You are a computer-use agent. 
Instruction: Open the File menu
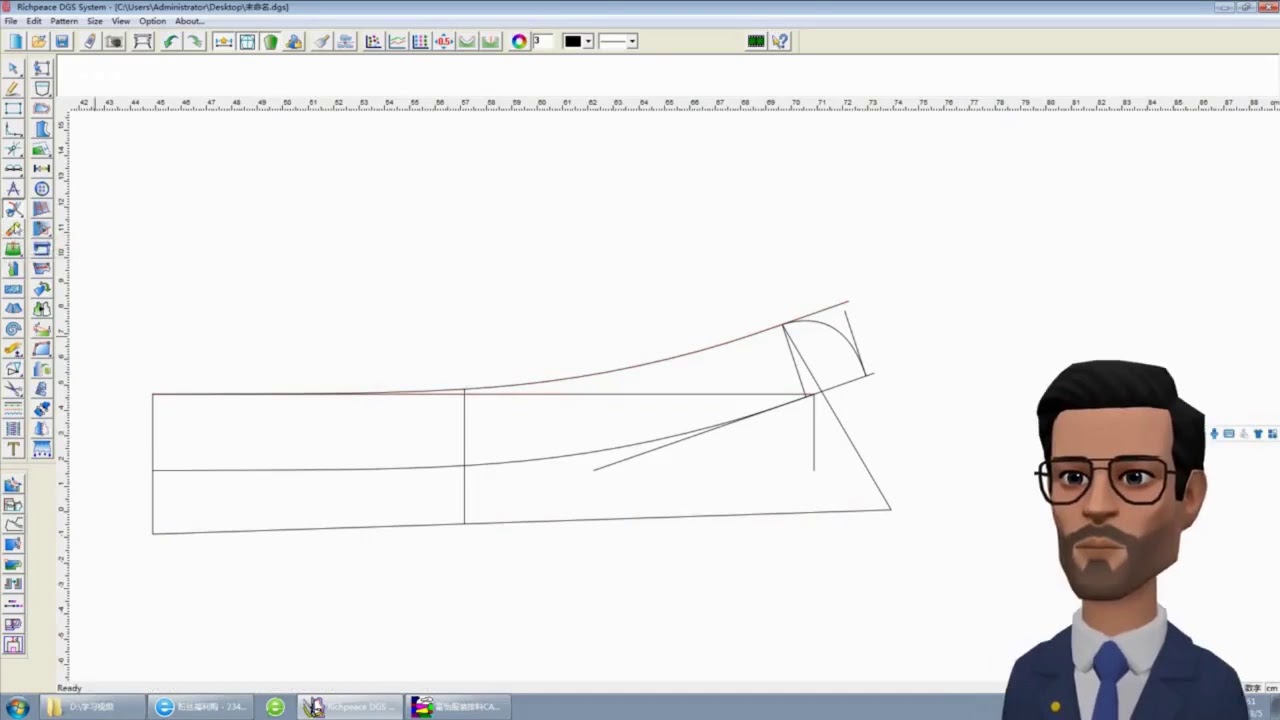point(10,21)
